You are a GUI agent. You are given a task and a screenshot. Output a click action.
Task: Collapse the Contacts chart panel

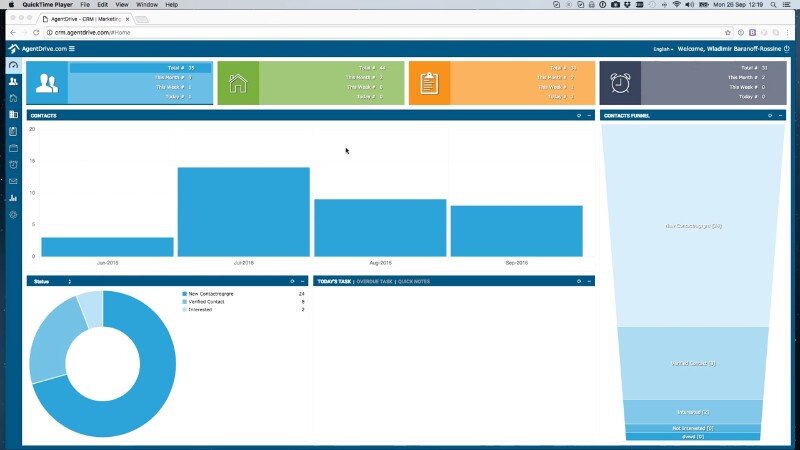coord(589,116)
